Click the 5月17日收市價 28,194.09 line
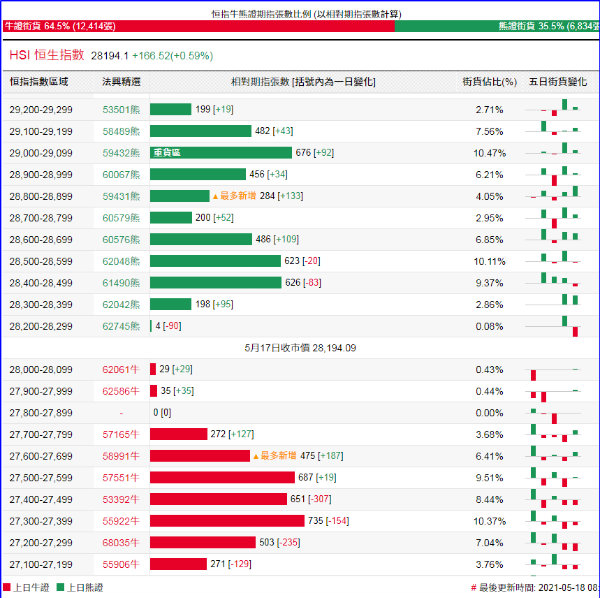This screenshot has width=600, height=598. pos(300,348)
